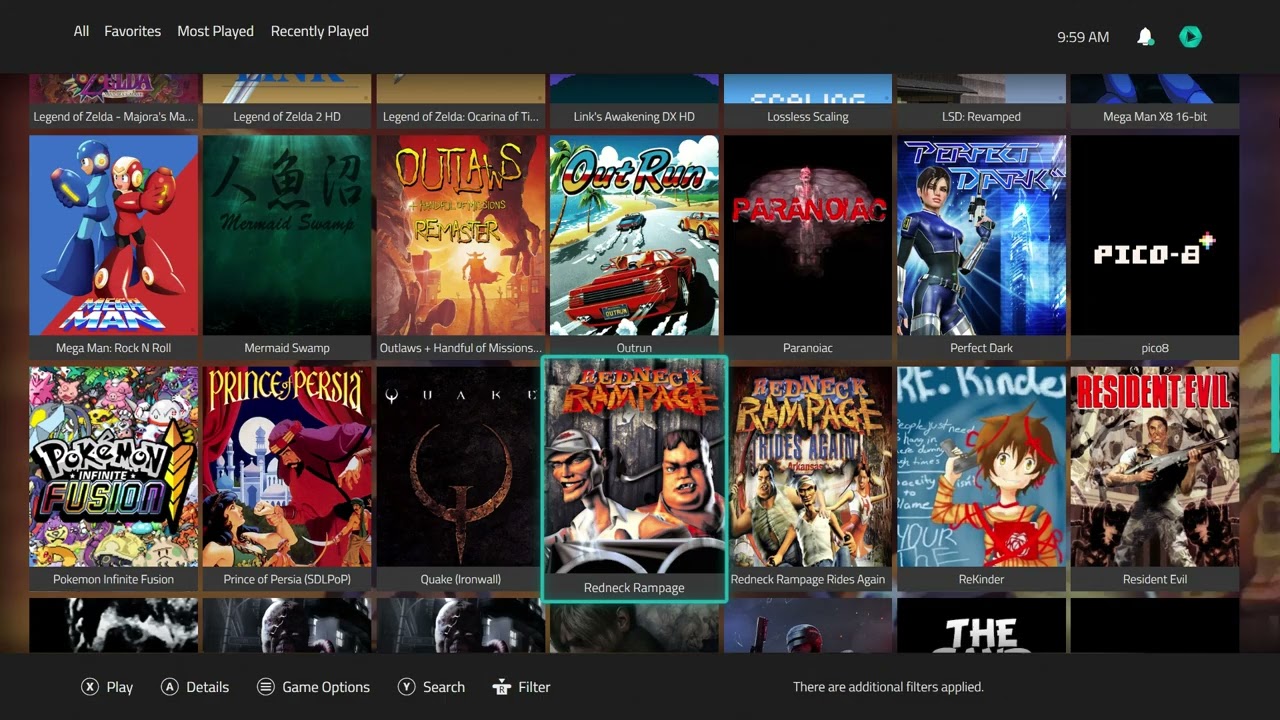Select Pokemon Infinite Fusion cover
Screen dimensions: 1280x720
click(114, 467)
